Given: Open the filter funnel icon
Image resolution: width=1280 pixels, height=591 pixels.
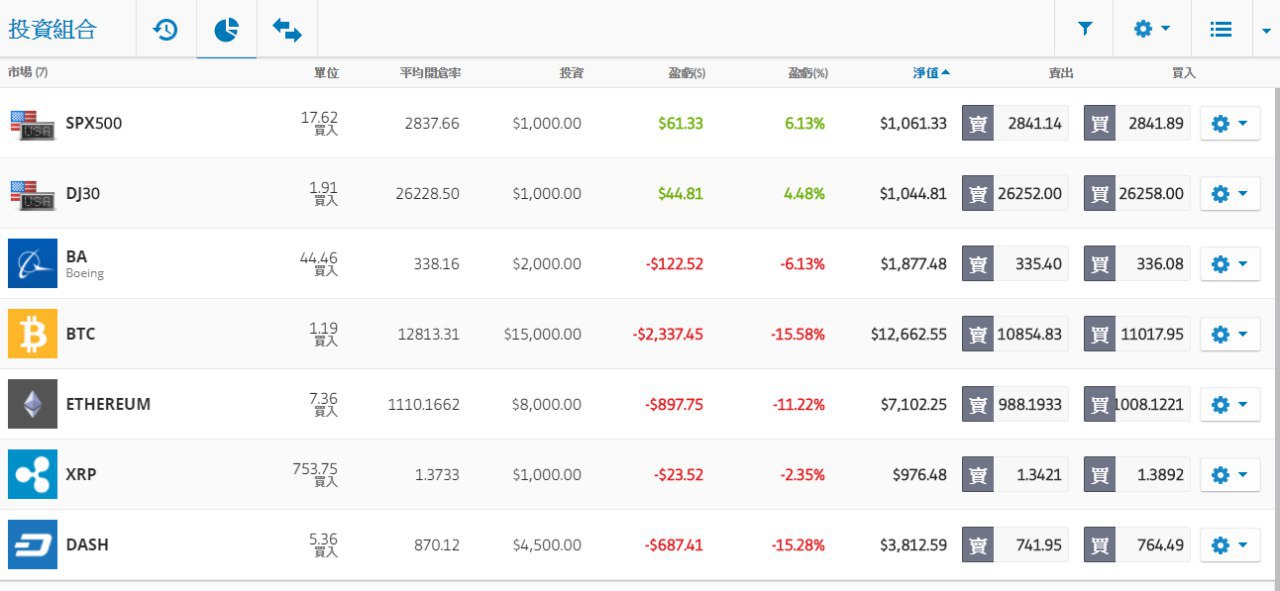Looking at the screenshot, I should click(x=1085, y=30).
